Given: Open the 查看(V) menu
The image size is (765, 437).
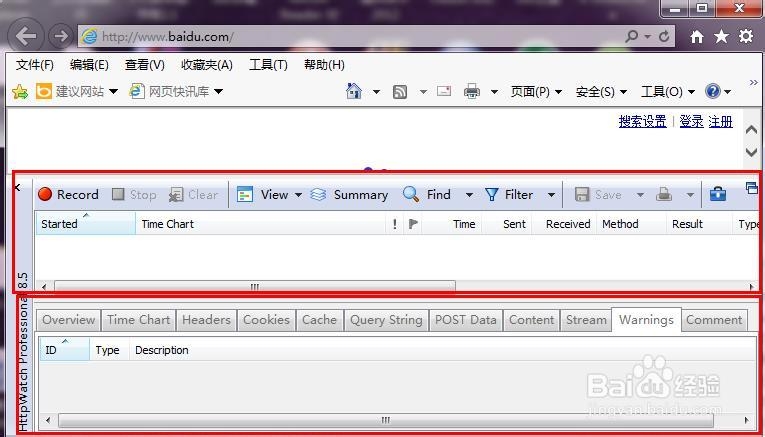Looking at the screenshot, I should (145, 65).
